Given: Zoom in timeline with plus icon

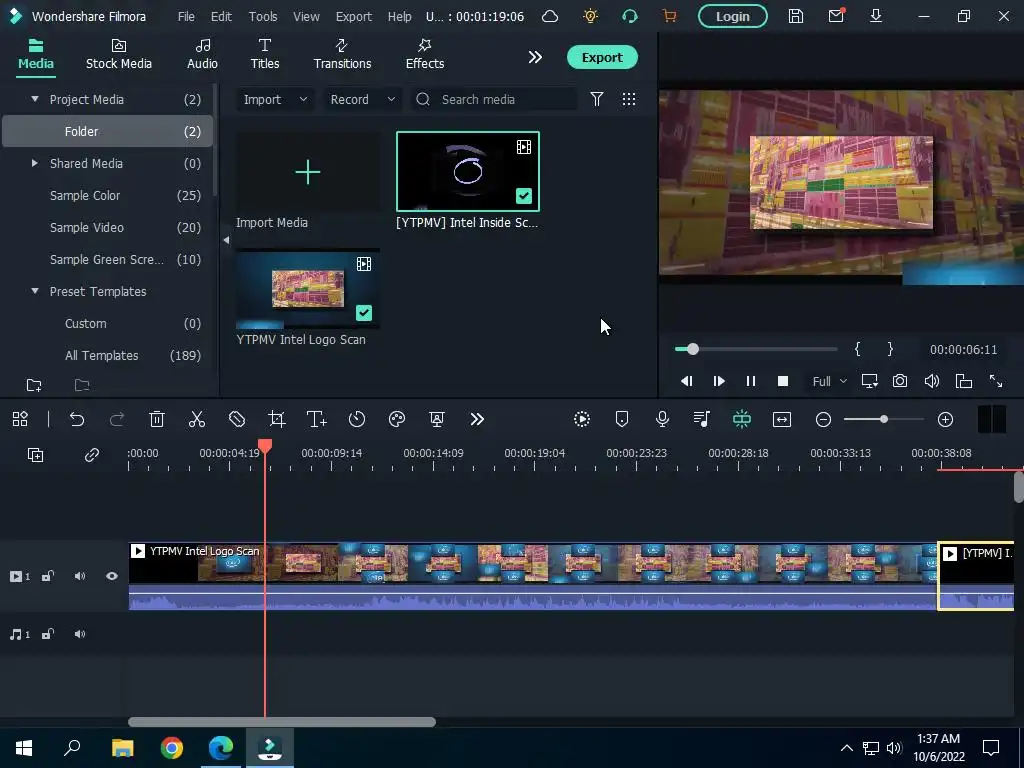Looking at the screenshot, I should point(946,419).
